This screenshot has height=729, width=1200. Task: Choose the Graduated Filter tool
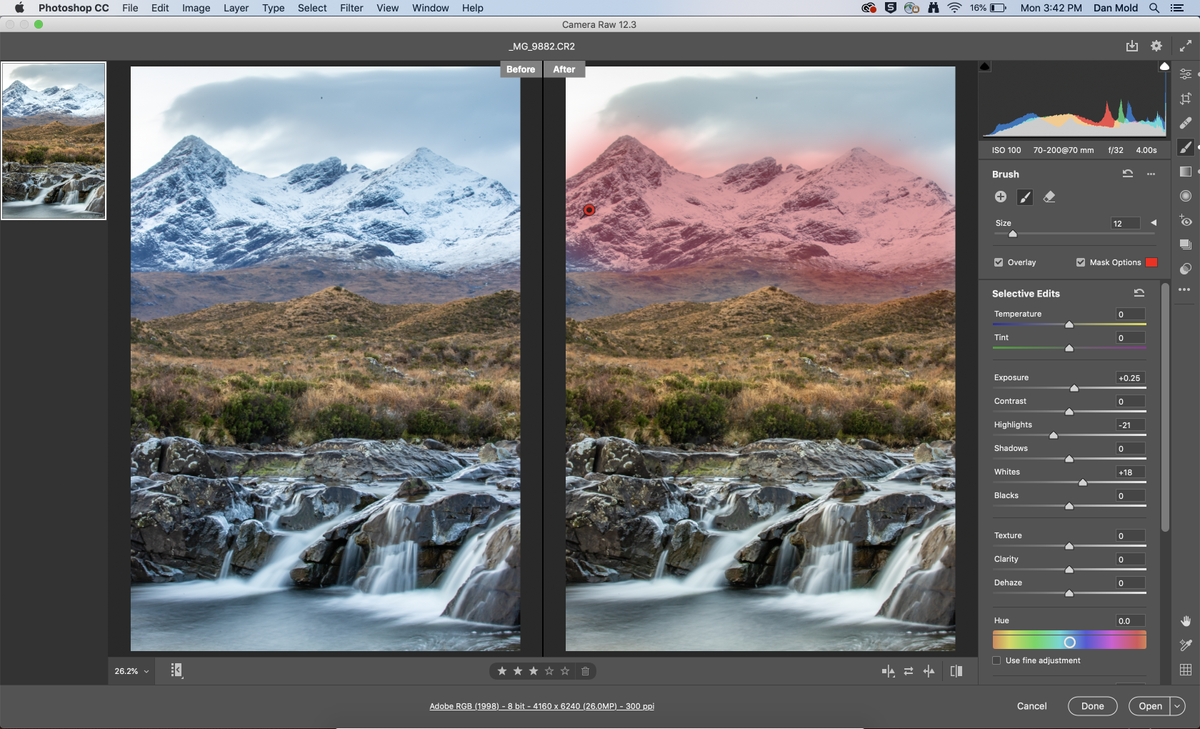(x=1186, y=171)
